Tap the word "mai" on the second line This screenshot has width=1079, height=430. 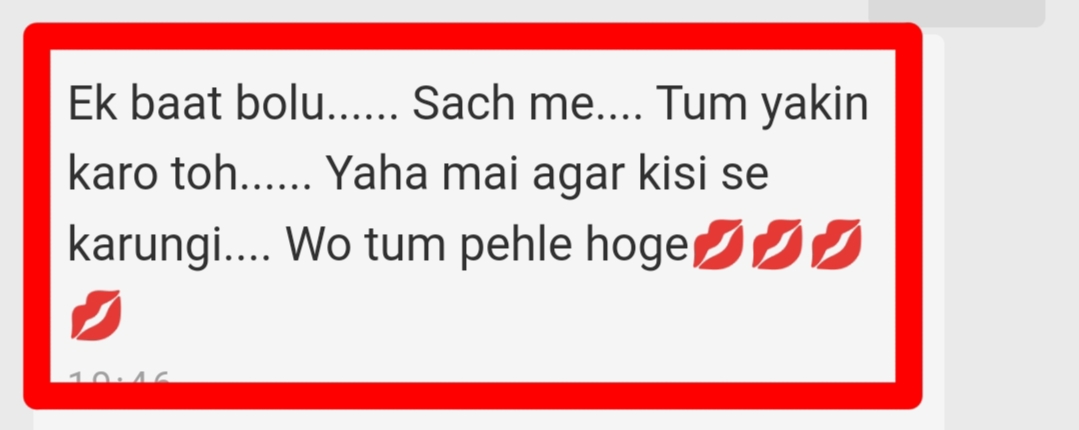(x=481, y=175)
